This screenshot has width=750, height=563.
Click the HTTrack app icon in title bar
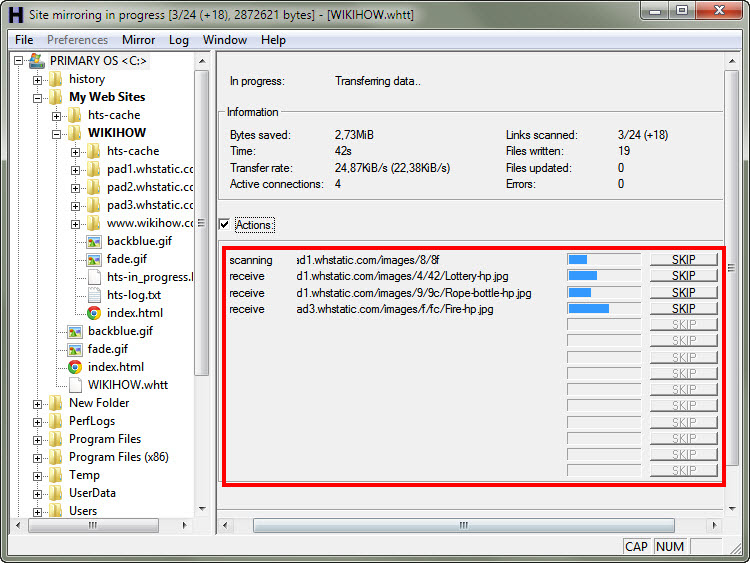tap(16, 14)
